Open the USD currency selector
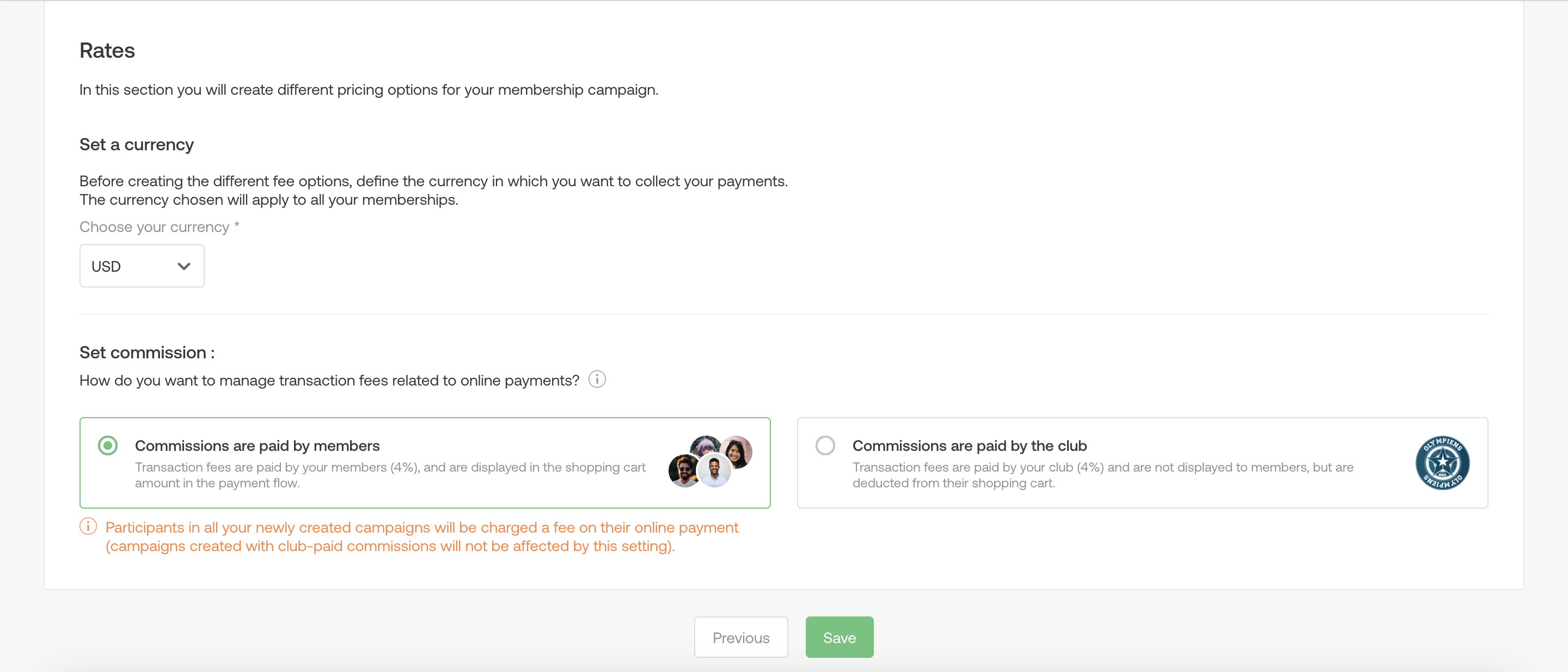This screenshot has height=672, width=1568. tap(142, 266)
